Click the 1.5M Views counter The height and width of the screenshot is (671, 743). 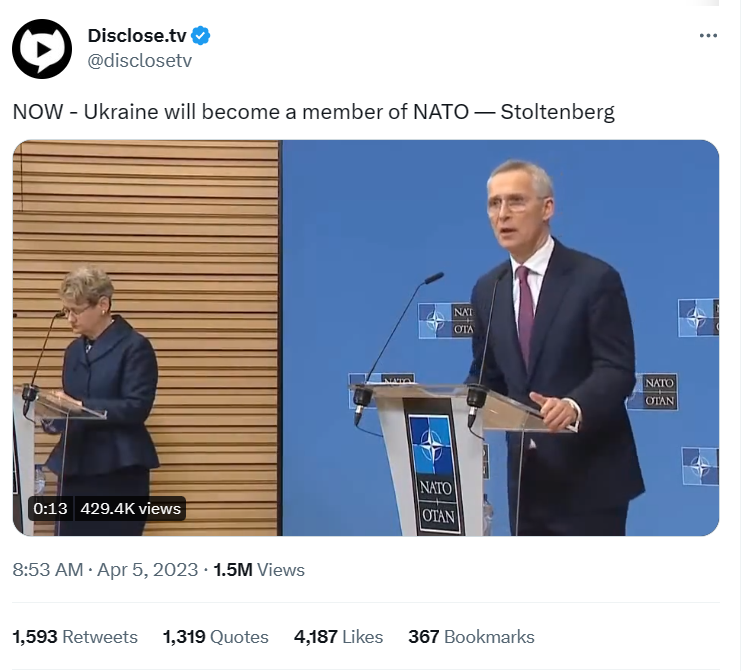click(259, 570)
